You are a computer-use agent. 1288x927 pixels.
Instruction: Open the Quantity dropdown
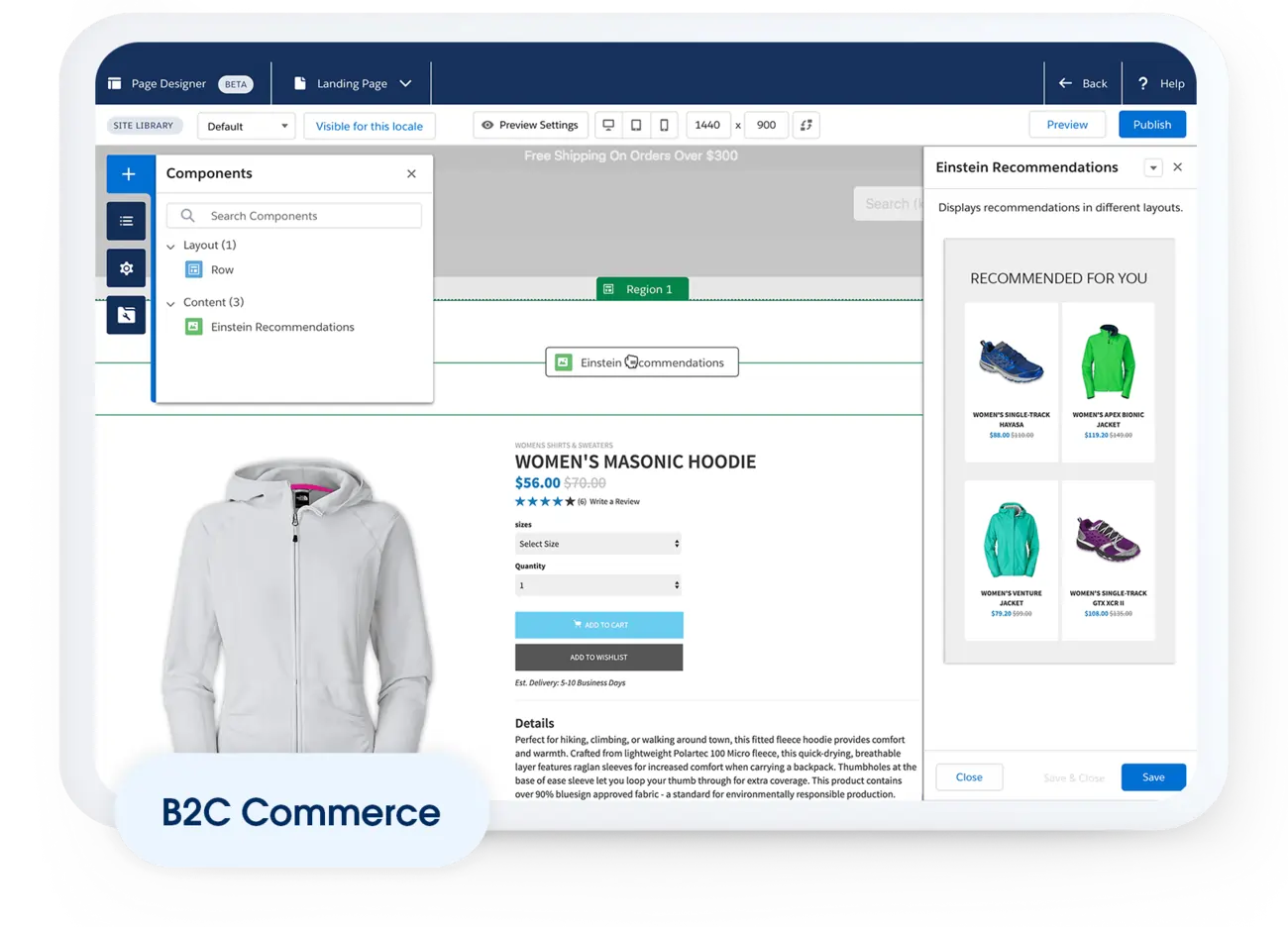tap(598, 585)
